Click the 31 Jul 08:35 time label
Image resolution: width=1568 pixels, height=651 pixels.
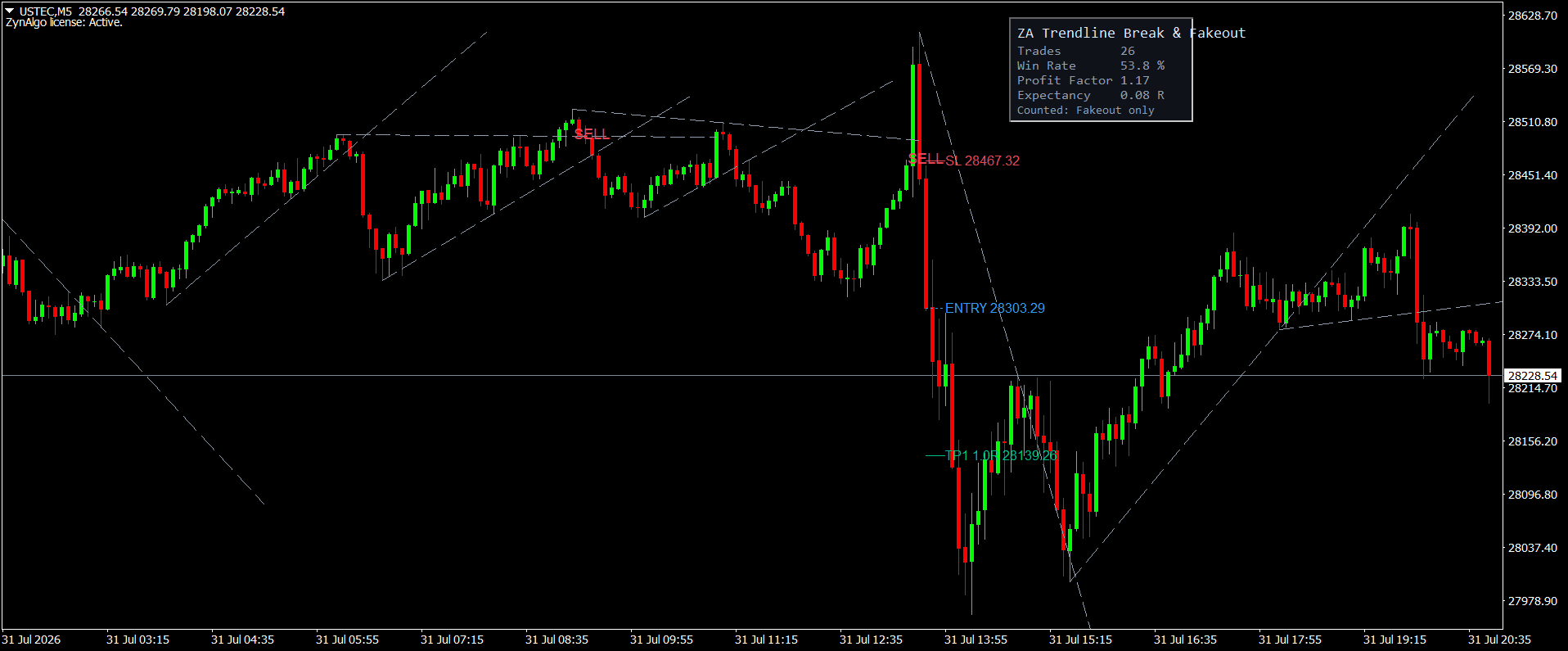coord(556,640)
